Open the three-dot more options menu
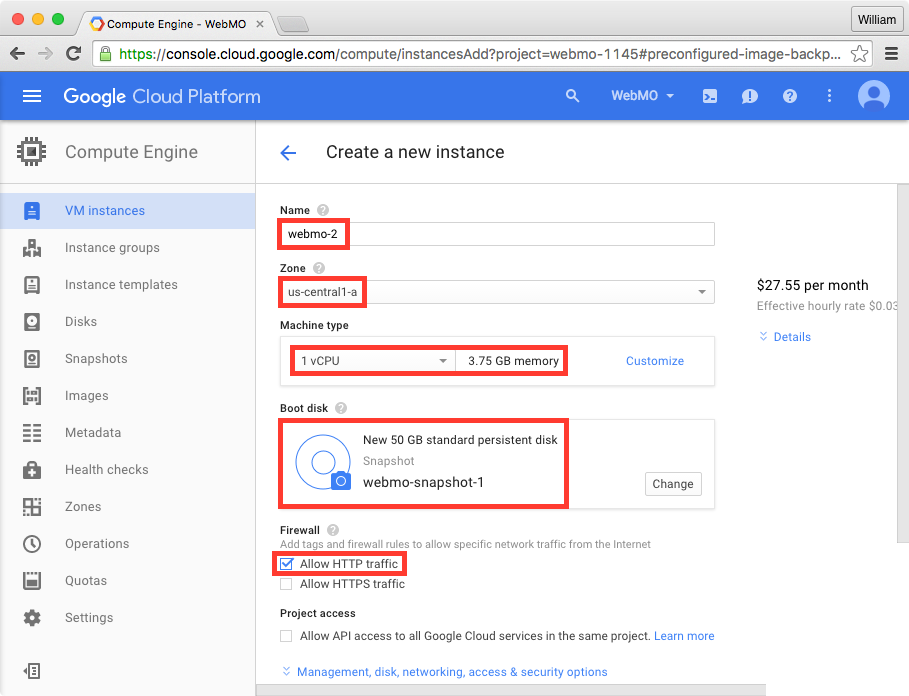The height and width of the screenshot is (696, 909). click(x=830, y=96)
